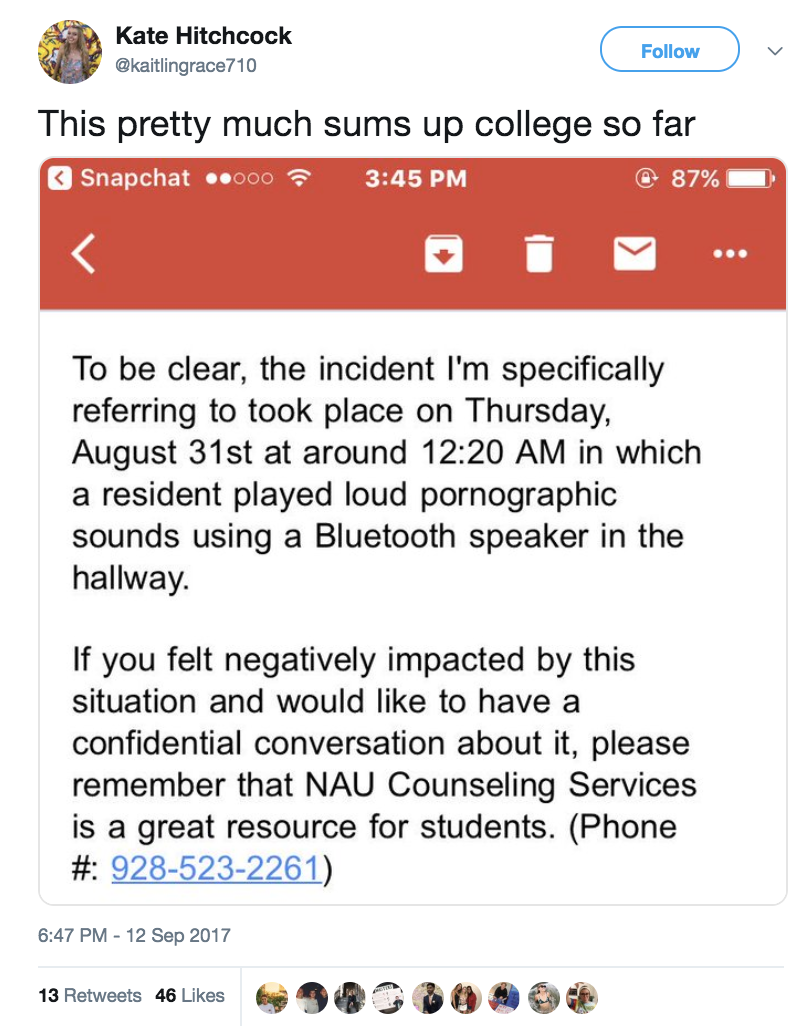
Task: Open the embedded email screenshot image
Action: [x=413, y=531]
